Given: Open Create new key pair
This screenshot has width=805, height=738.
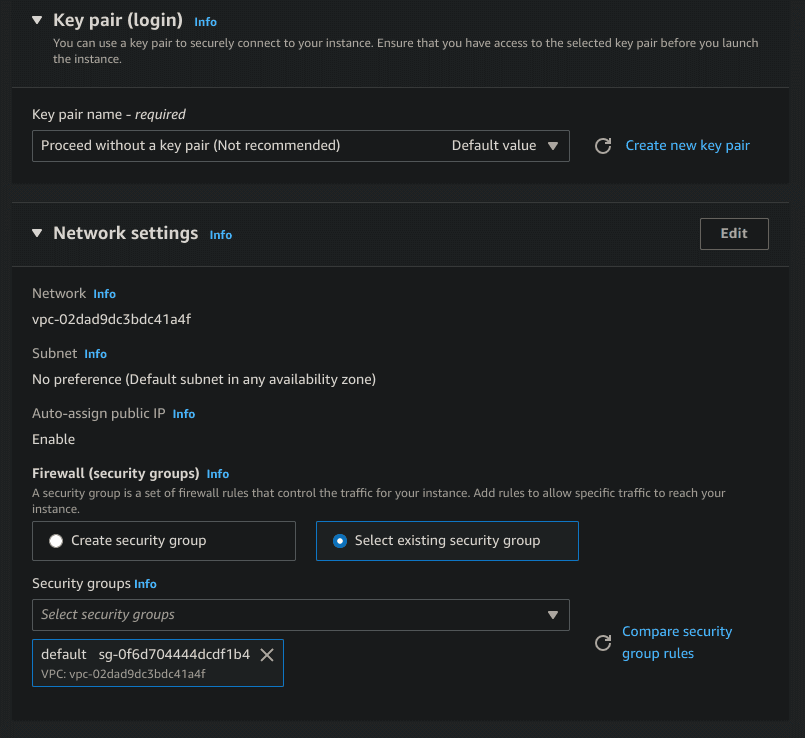Looking at the screenshot, I should point(687,145).
